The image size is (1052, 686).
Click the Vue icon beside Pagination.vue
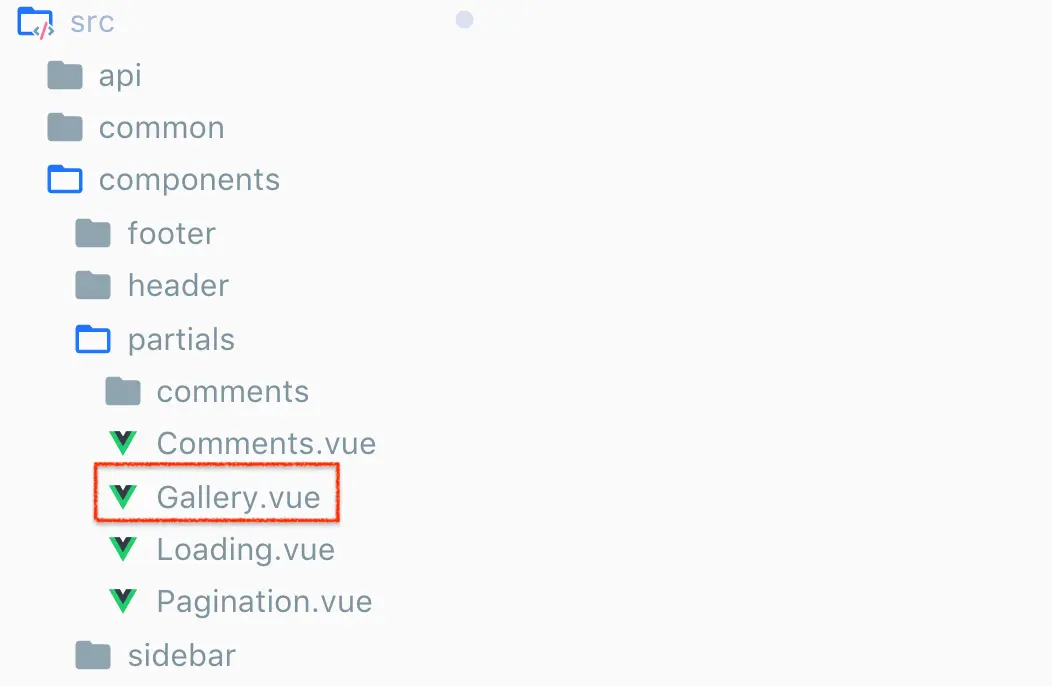123,601
